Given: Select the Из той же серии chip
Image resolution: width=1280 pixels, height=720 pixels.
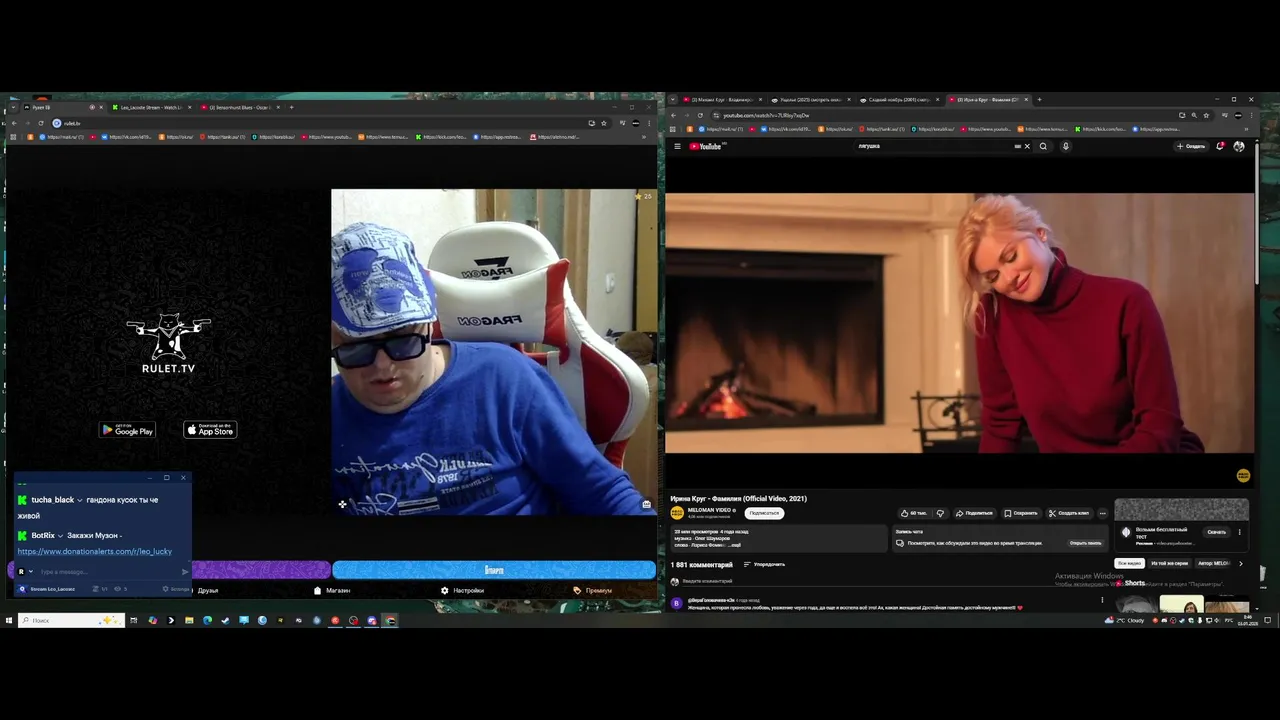Looking at the screenshot, I should (x=1169, y=563).
